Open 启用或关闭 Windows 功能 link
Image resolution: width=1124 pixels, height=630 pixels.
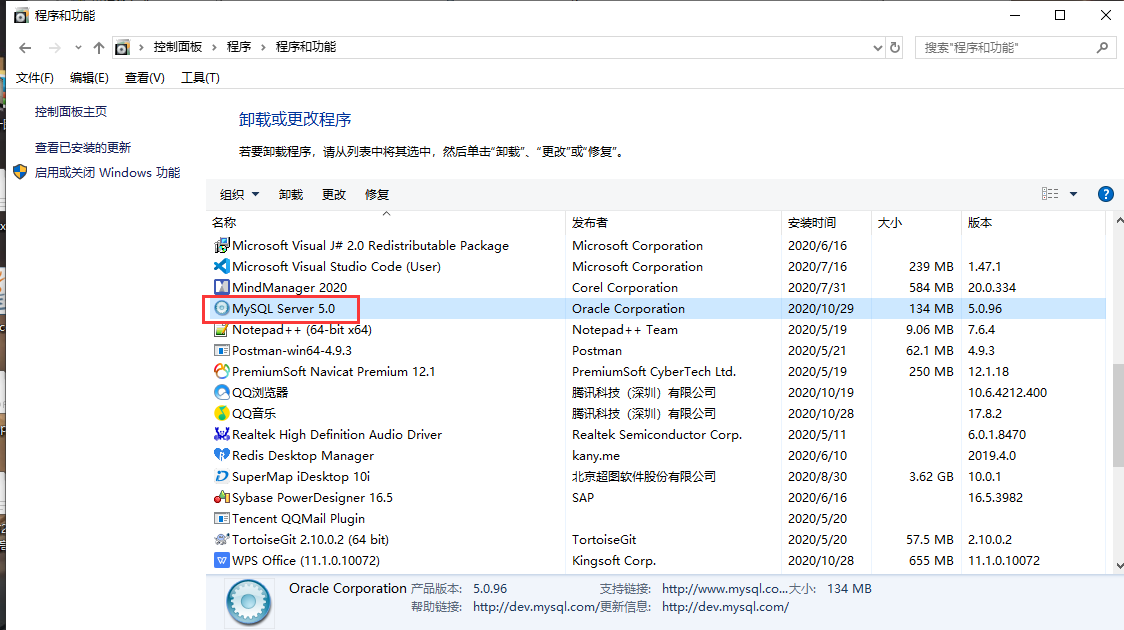pyautogui.click(x=108, y=173)
